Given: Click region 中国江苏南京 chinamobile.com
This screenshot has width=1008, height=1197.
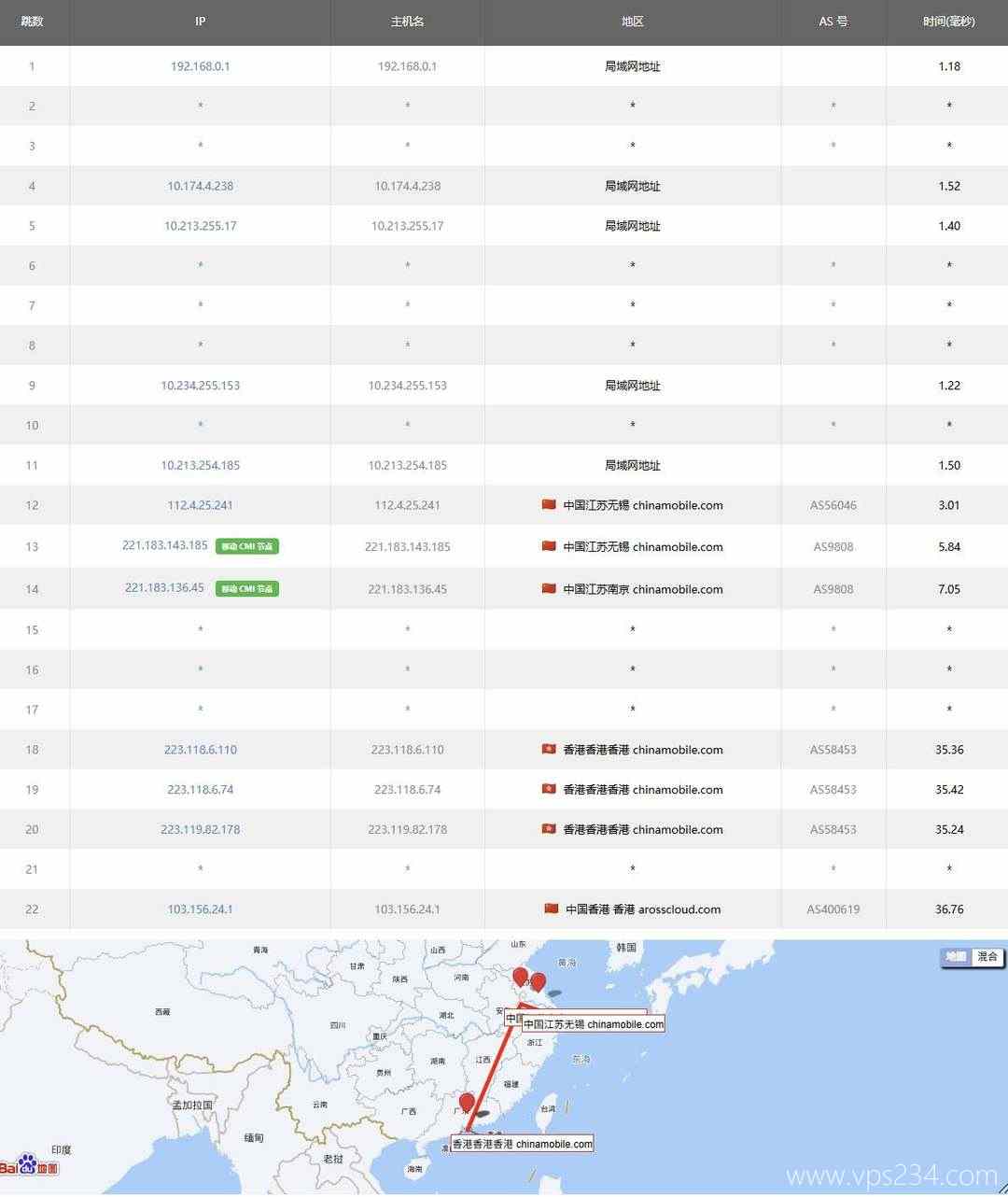Looking at the screenshot, I should coord(643,589).
